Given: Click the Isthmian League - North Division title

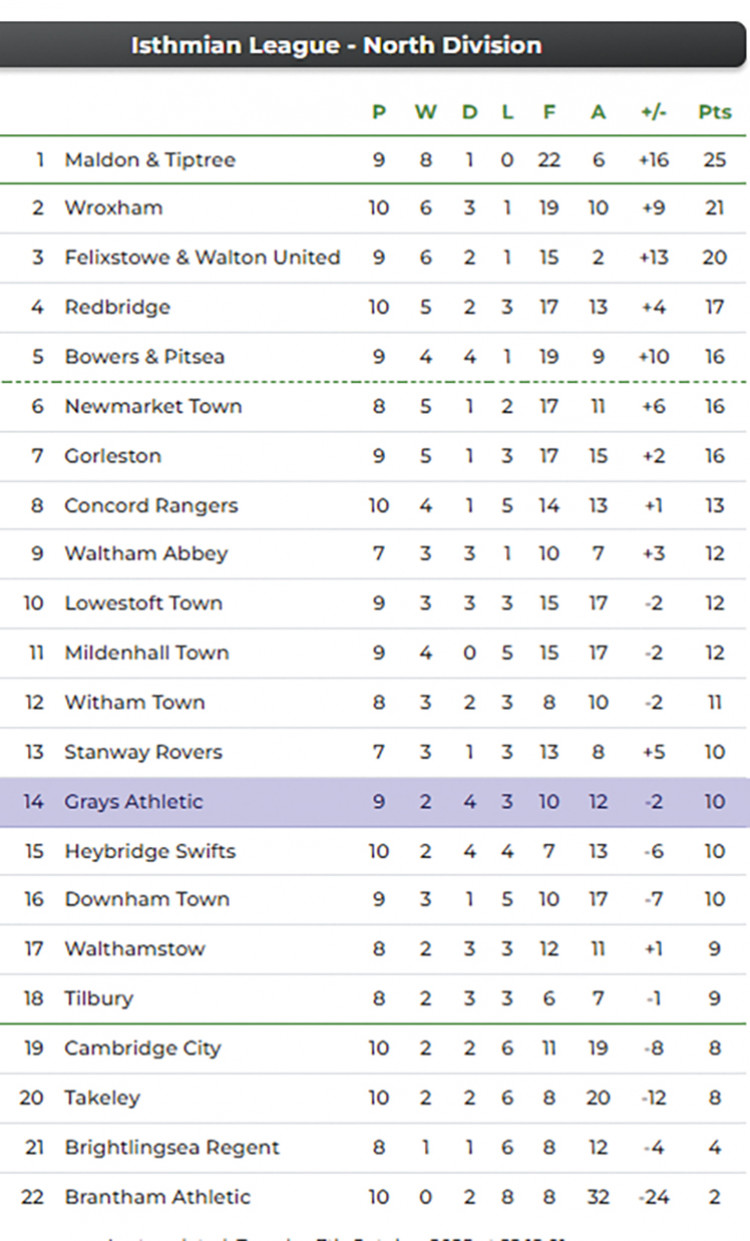Looking at the screenshot, I should pos(336,45).
